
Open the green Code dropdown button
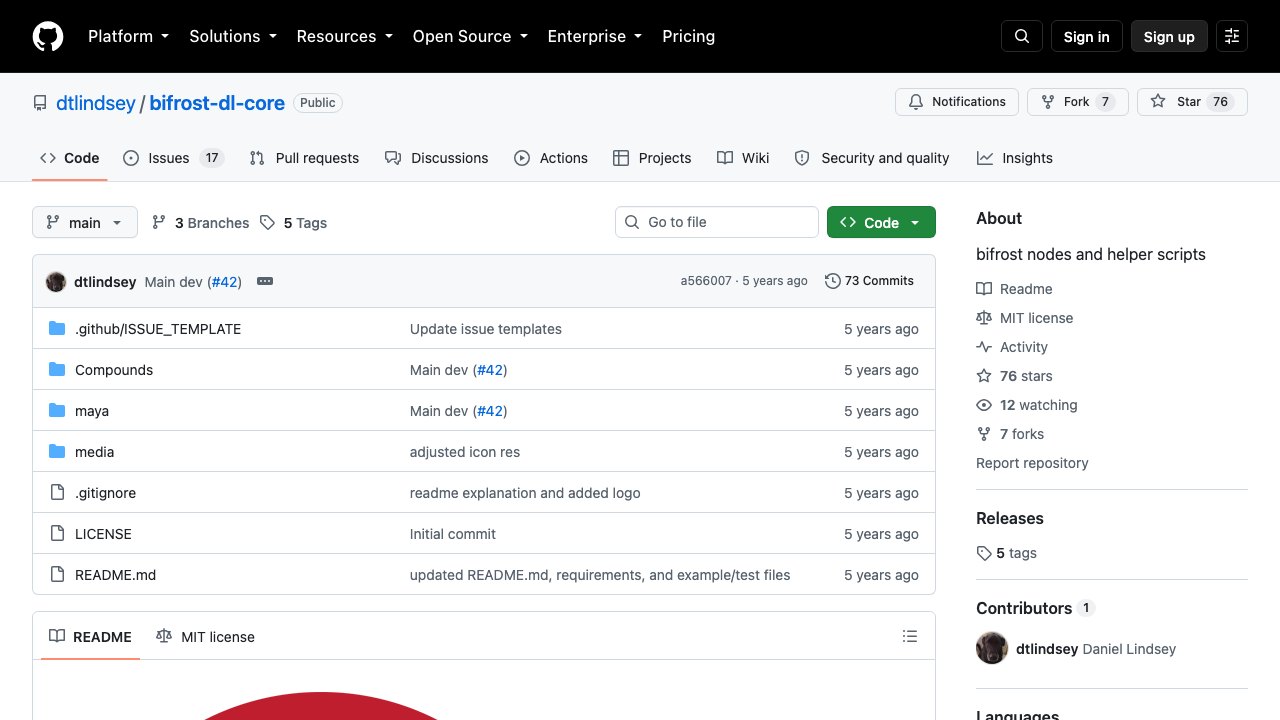(x=881, y=223)
